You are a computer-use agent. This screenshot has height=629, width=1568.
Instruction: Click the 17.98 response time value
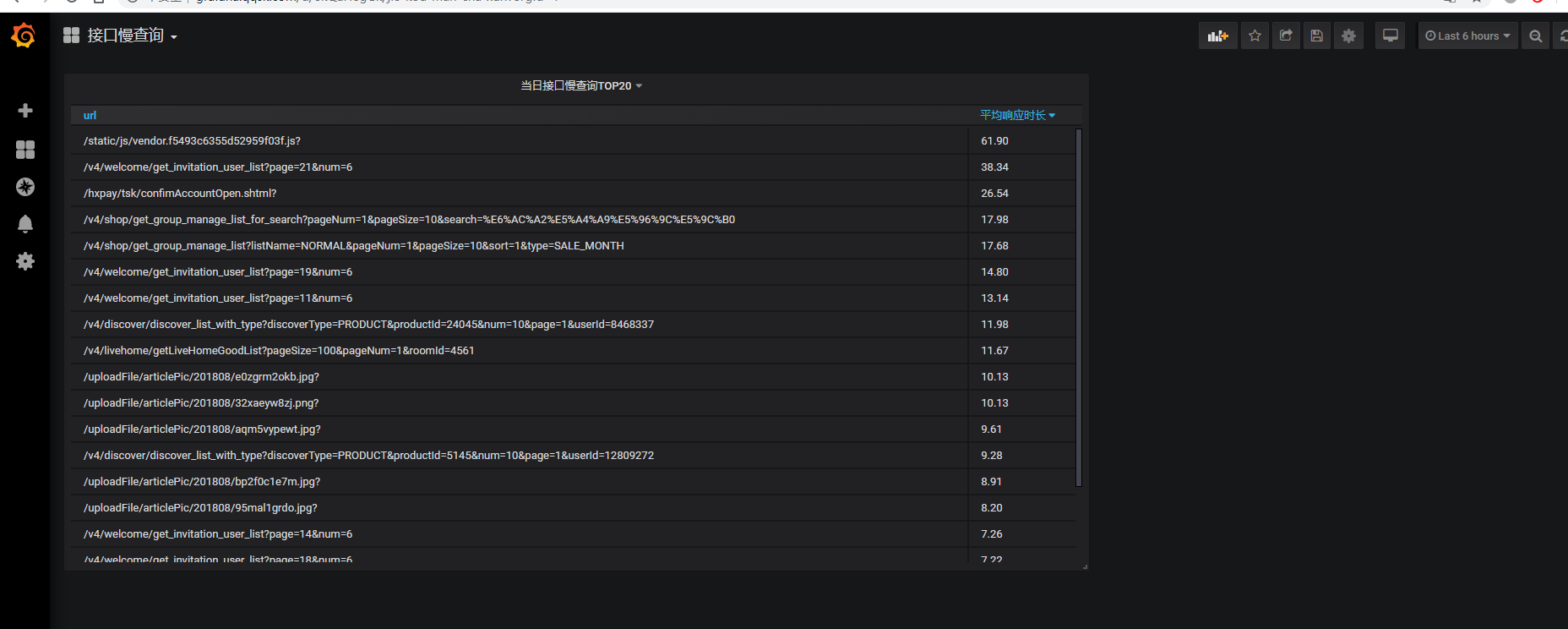(994, 219)
